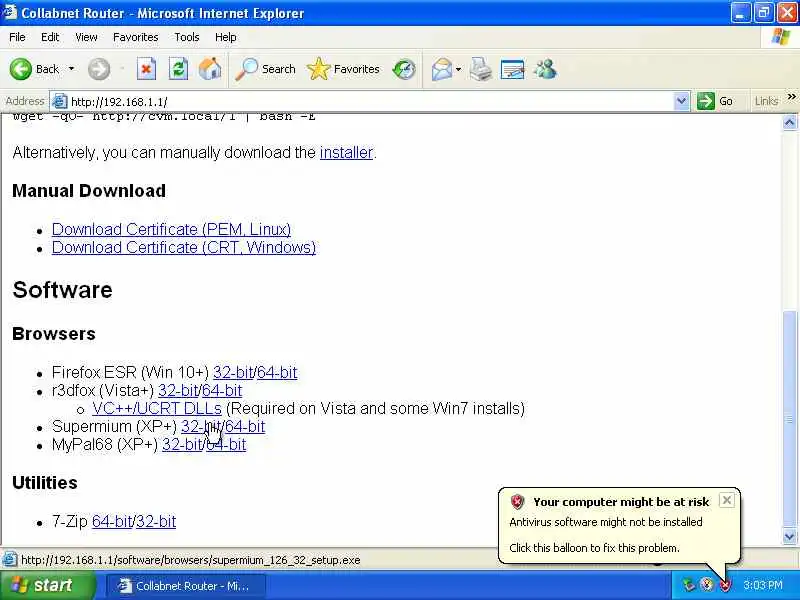Stop page loading with the red X icon
The width and height of the screenshot is (800, 600).
(146, 69)
